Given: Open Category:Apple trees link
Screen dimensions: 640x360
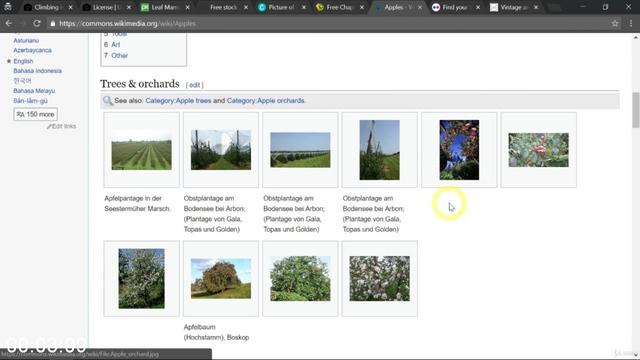Looking at the screenshot, I should coord(178,100).
